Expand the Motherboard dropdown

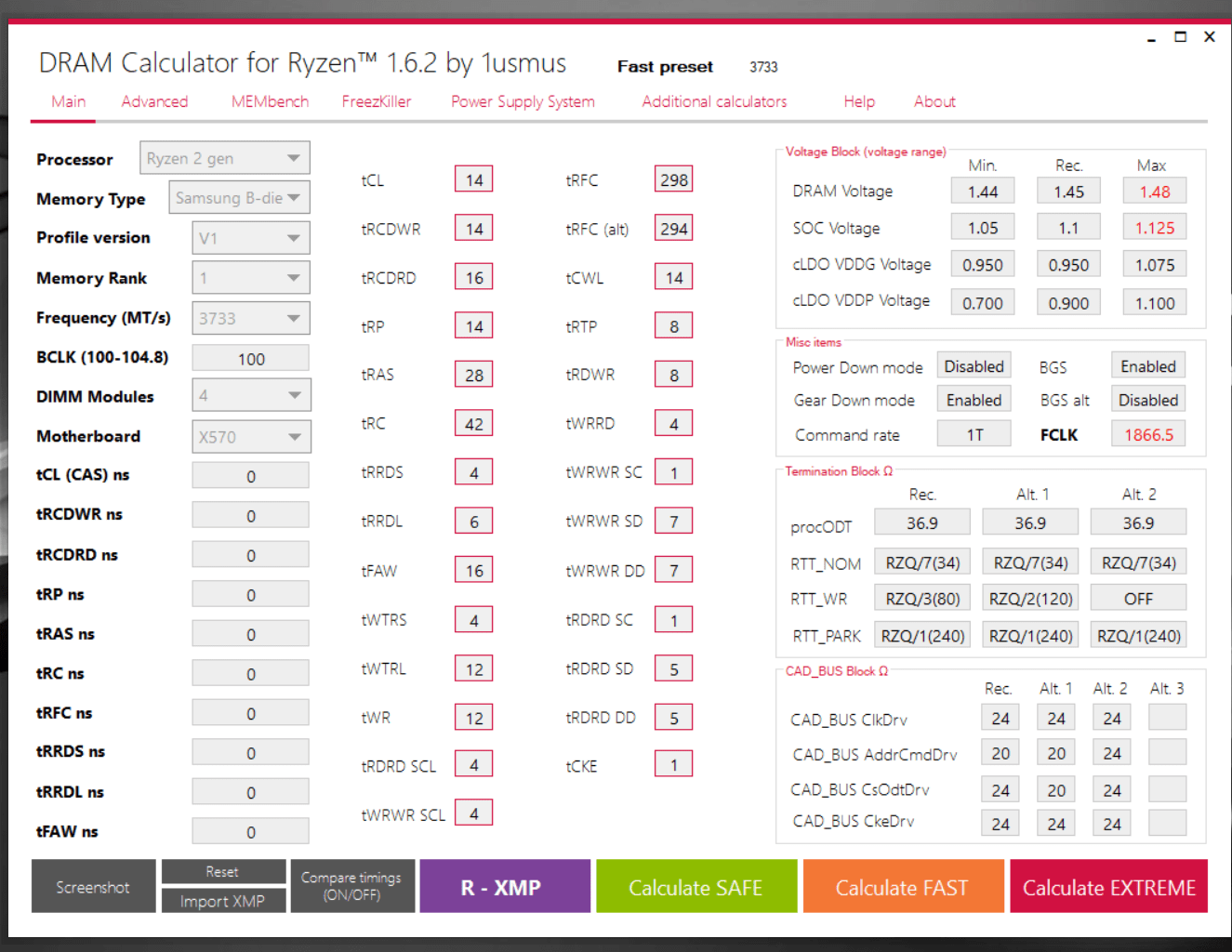251,436
